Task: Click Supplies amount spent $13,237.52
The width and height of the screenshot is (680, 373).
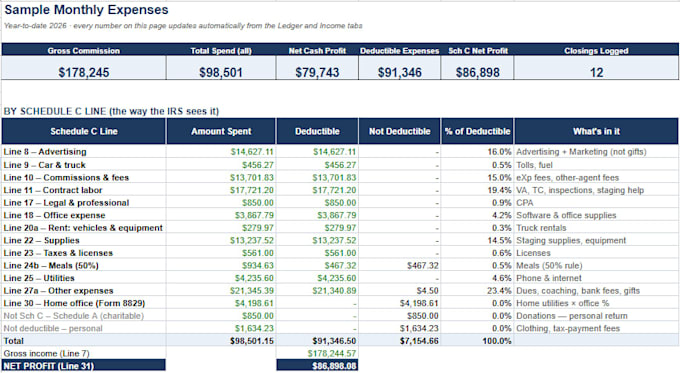Action: pos(252,240)
